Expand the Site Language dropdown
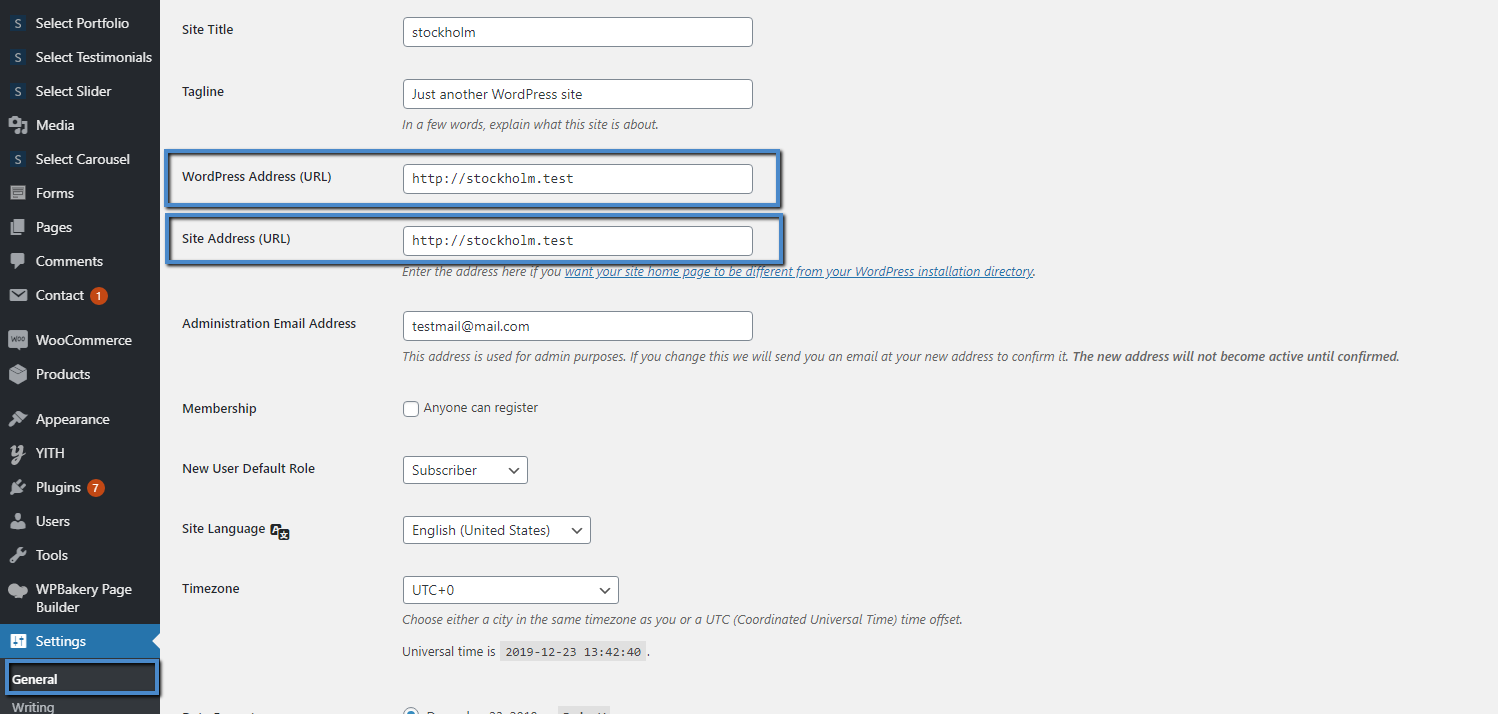1499x714 pixels. [496, 530]
